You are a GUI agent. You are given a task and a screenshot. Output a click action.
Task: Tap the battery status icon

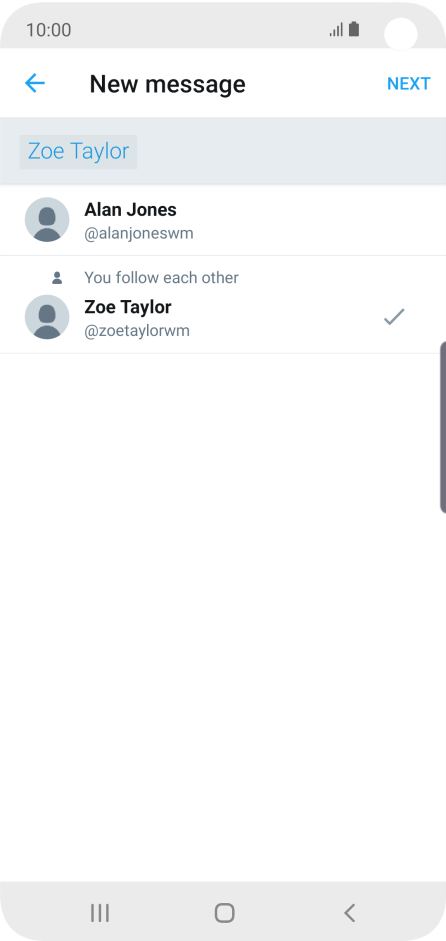354,29
